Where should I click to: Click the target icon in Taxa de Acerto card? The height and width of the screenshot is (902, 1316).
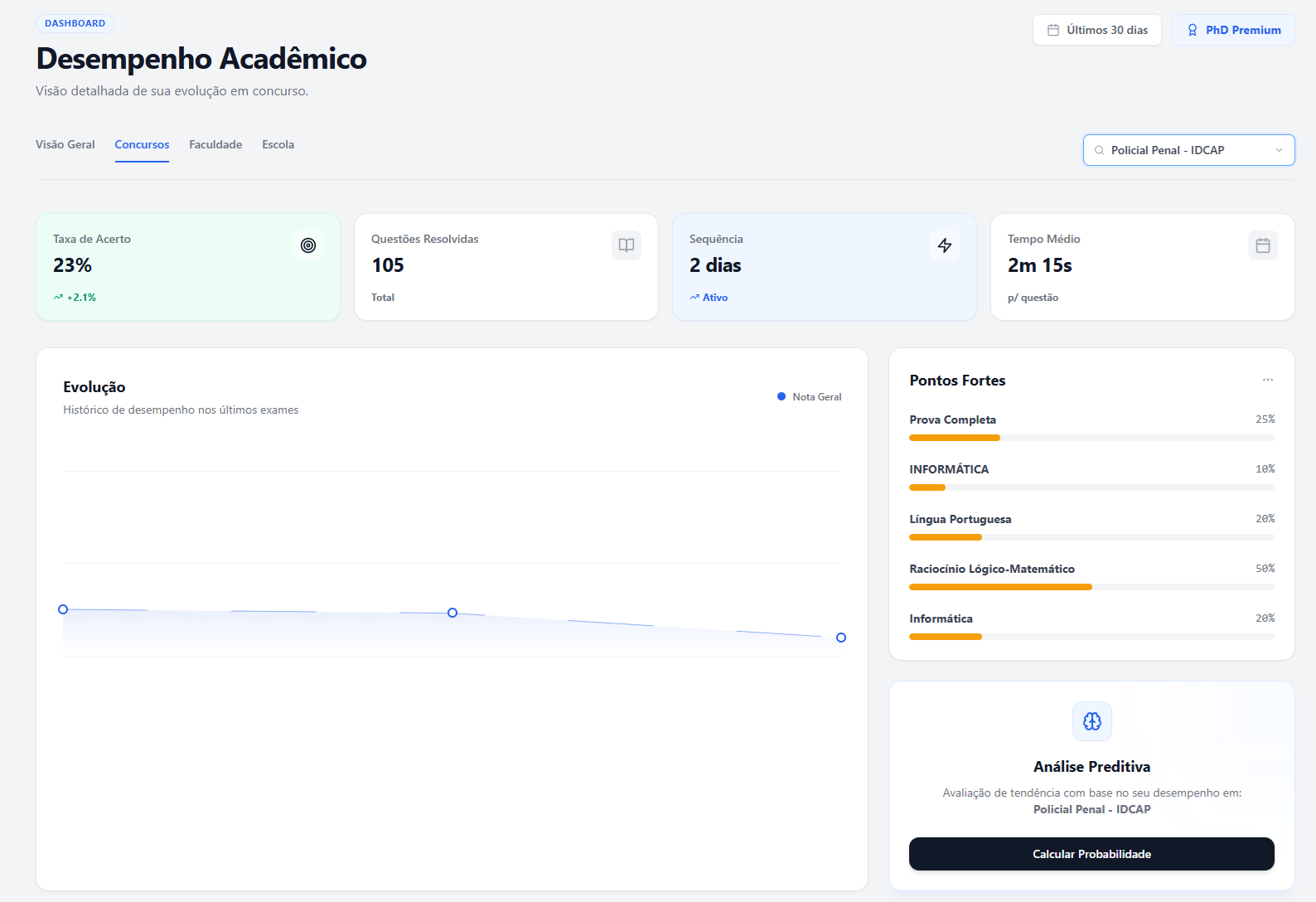point(308,245)
